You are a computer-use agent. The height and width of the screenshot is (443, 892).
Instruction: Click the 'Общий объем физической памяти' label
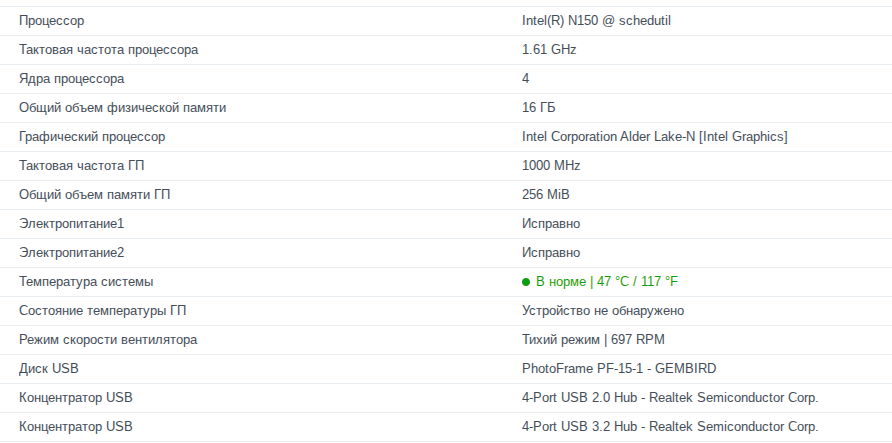click(122, 107)
